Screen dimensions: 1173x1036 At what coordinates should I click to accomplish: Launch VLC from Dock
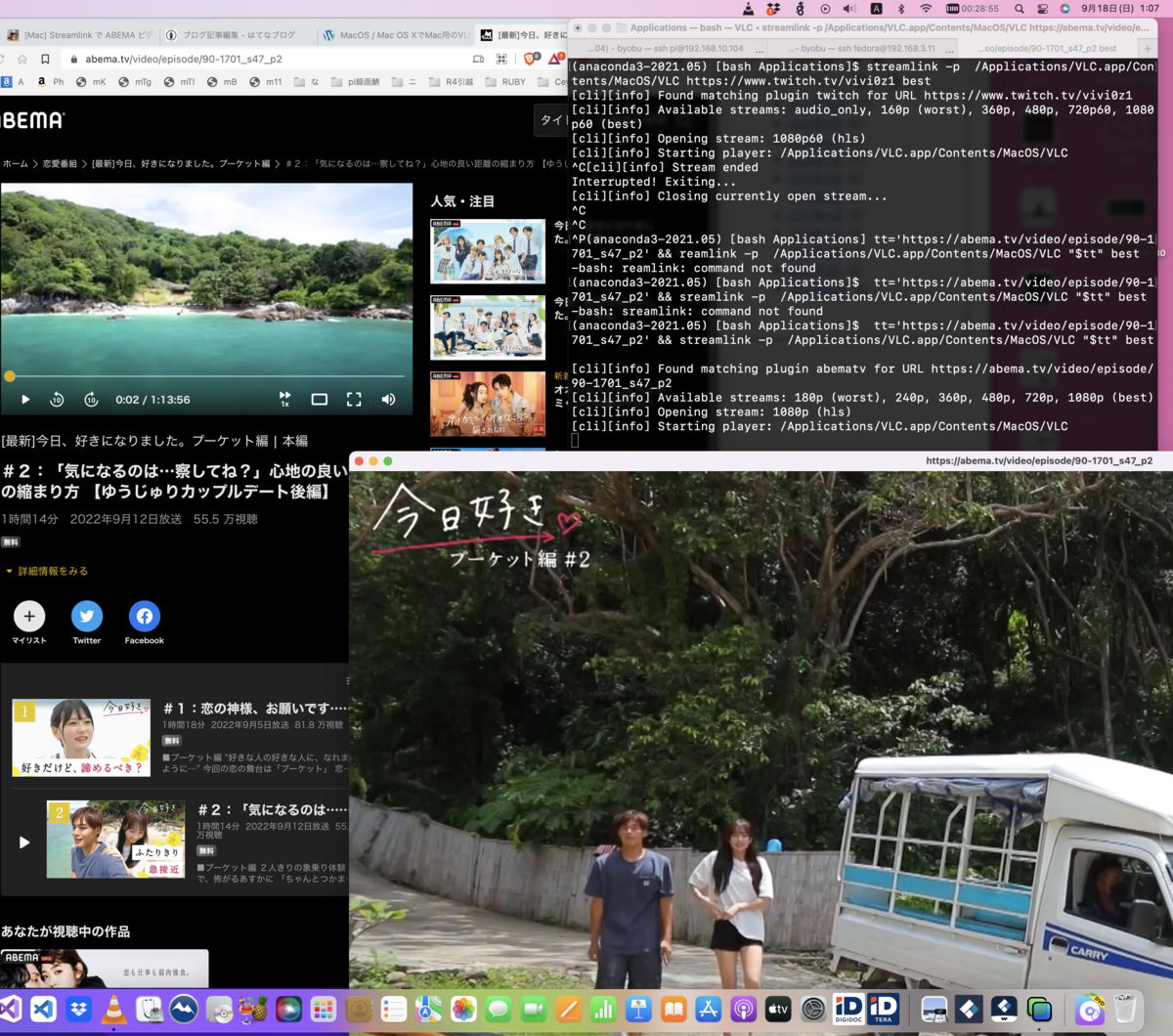coord(114,1009)
